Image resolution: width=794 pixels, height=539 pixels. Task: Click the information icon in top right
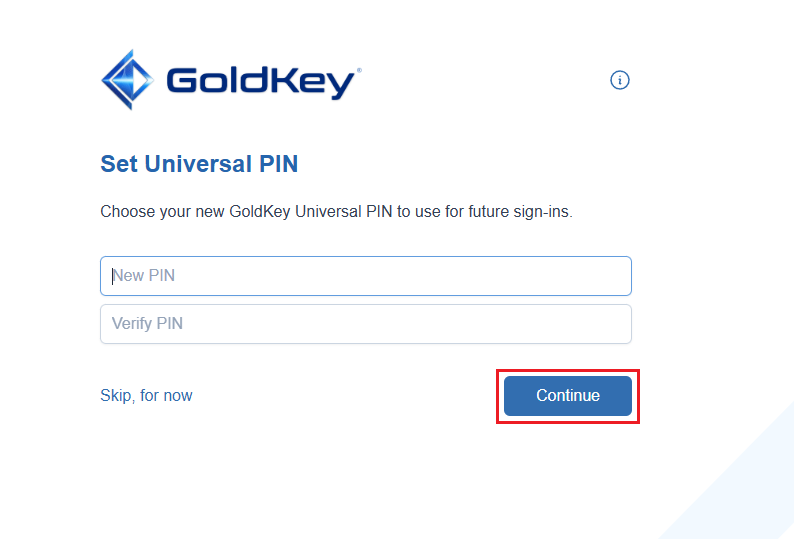[620, 80]
